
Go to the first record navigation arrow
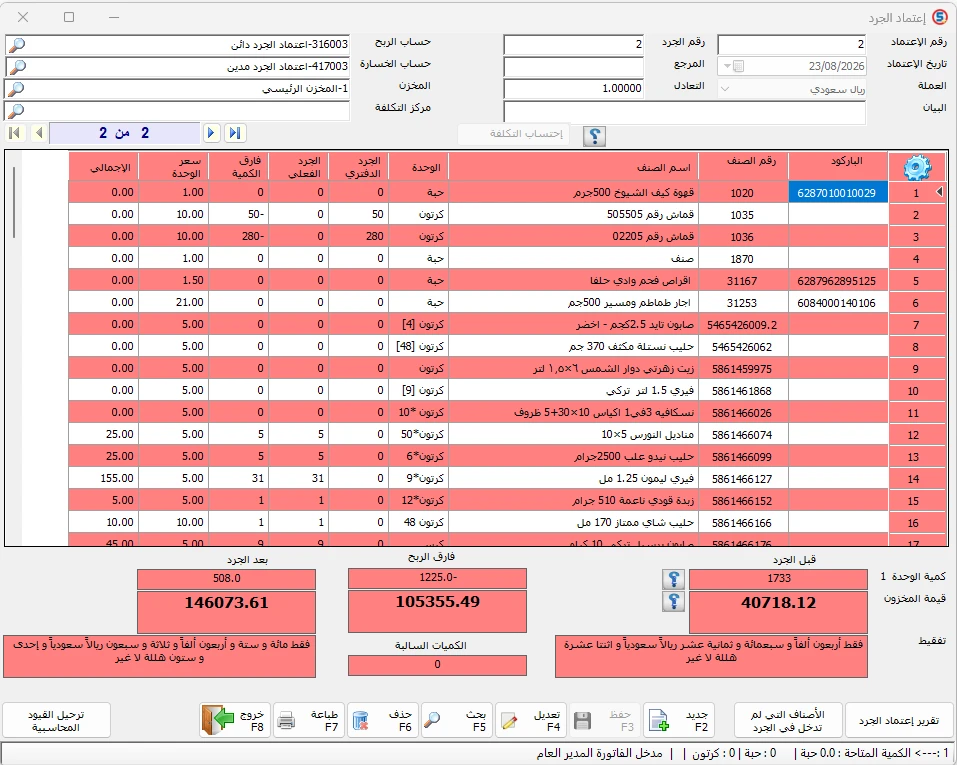point(16,132)
